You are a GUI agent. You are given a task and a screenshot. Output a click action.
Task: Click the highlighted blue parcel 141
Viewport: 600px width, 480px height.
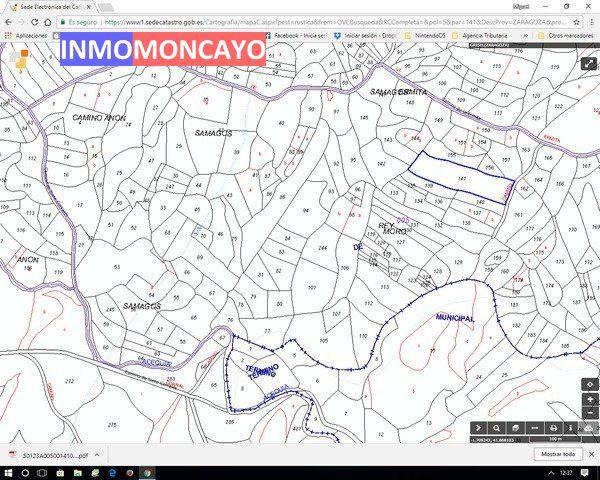pyautogui.click(x=461, y=177)
